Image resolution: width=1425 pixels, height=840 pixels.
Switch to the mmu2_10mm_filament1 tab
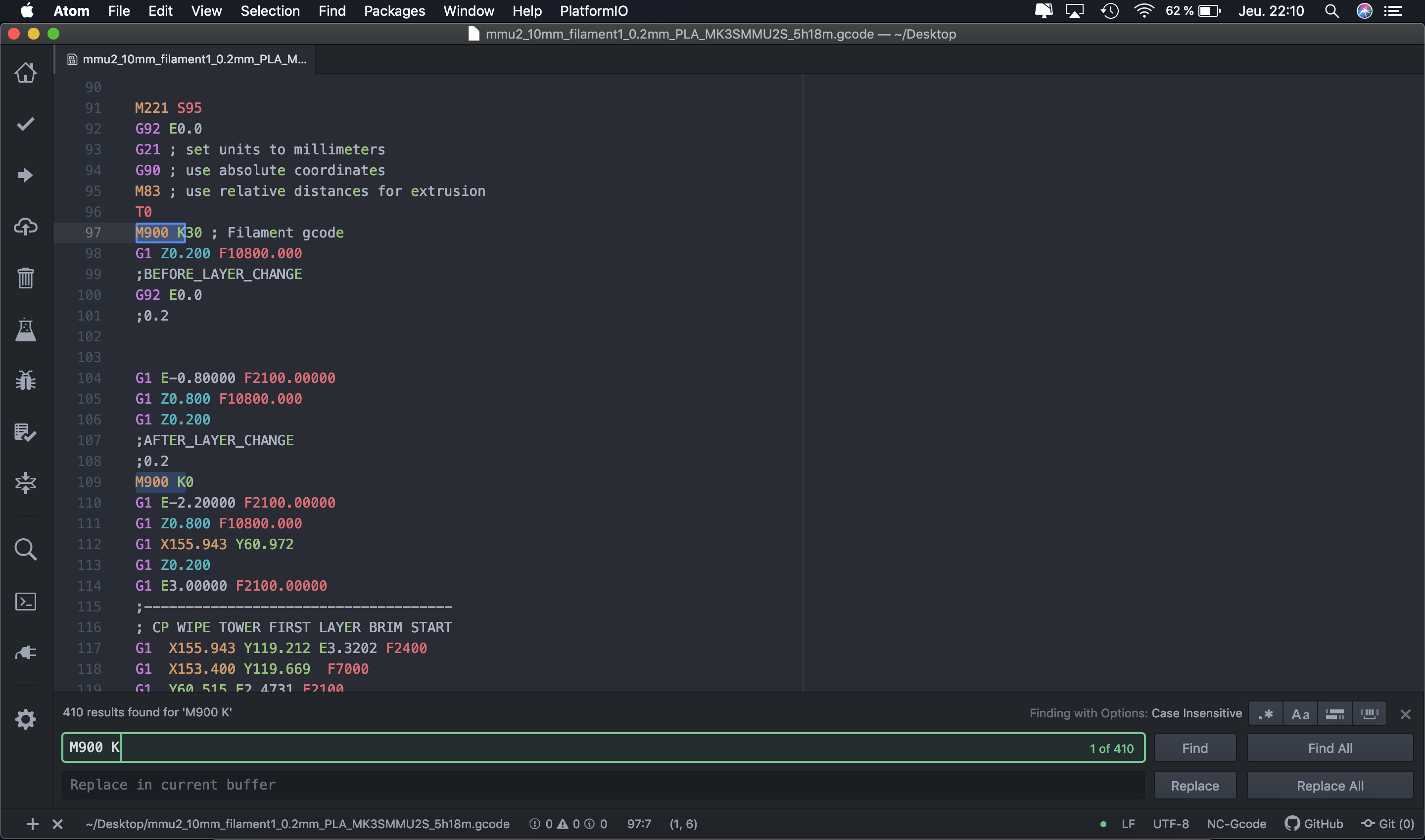coord(187,58)
